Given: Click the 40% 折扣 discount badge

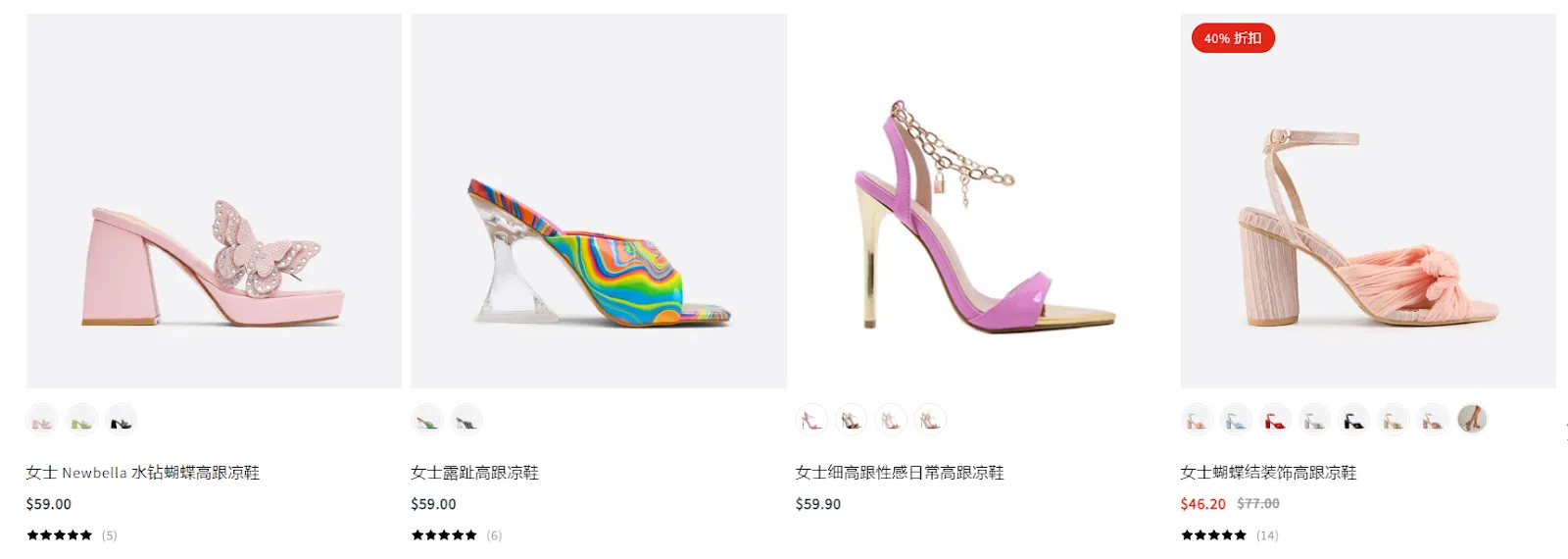Looking at the screenshot, I should point(1233,38).
